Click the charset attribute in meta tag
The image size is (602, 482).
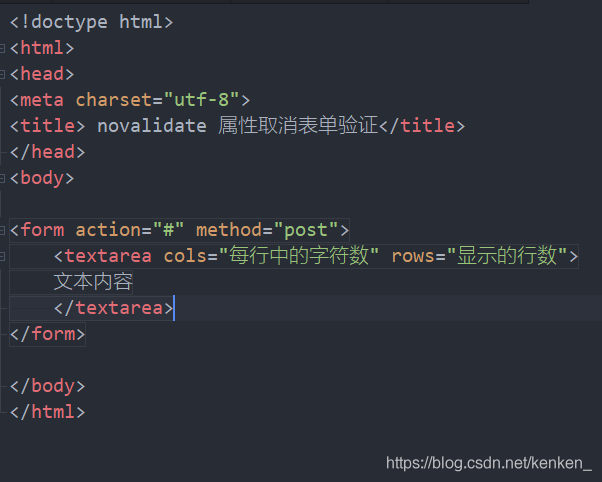pos(114,100)
